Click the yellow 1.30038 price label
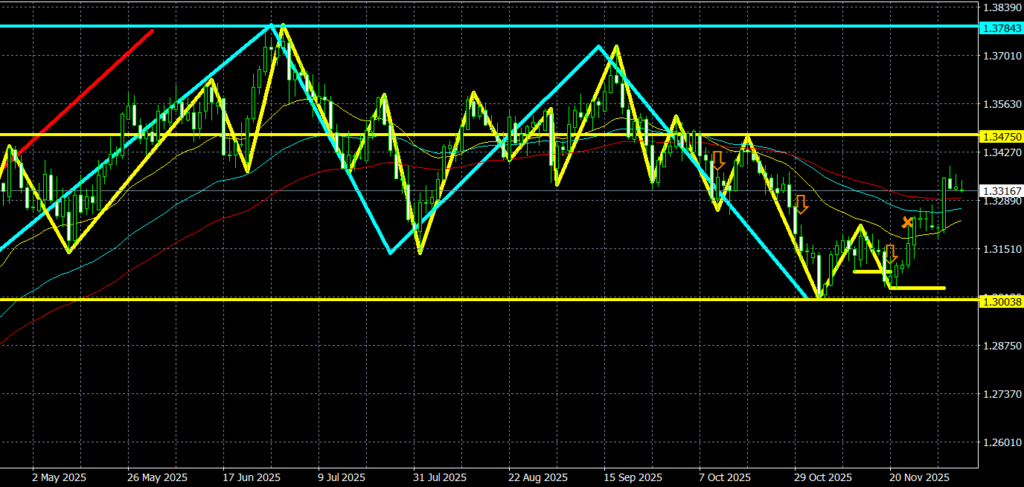Image resolution: width=1024 pixels, height=487 pixels. [x=1000, y=300]
